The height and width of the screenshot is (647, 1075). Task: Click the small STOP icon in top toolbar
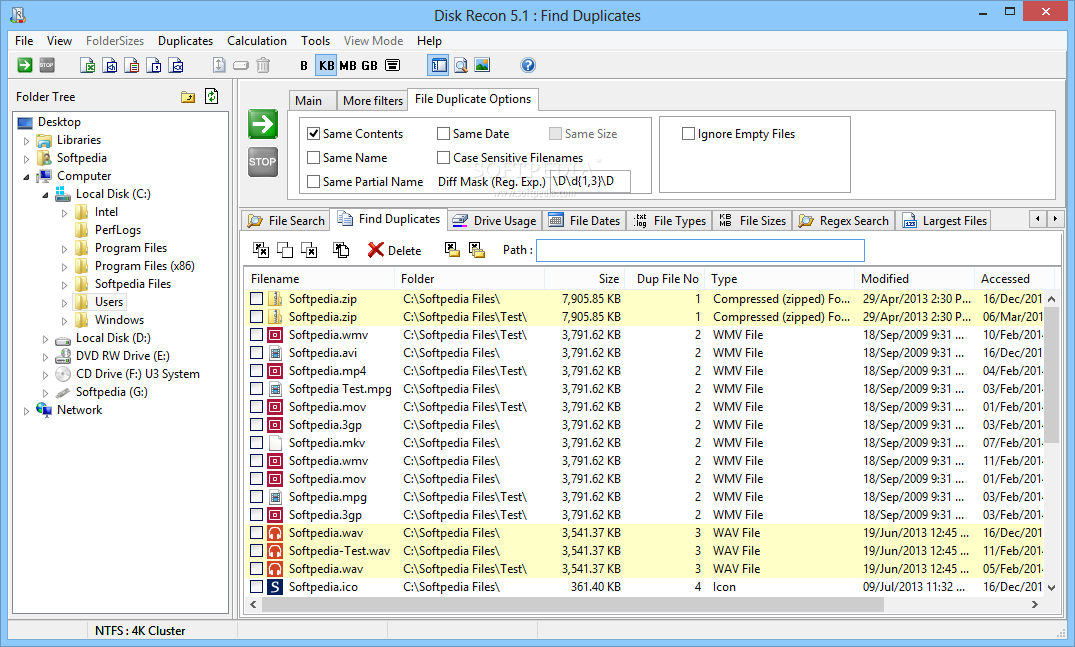(47, 65)
